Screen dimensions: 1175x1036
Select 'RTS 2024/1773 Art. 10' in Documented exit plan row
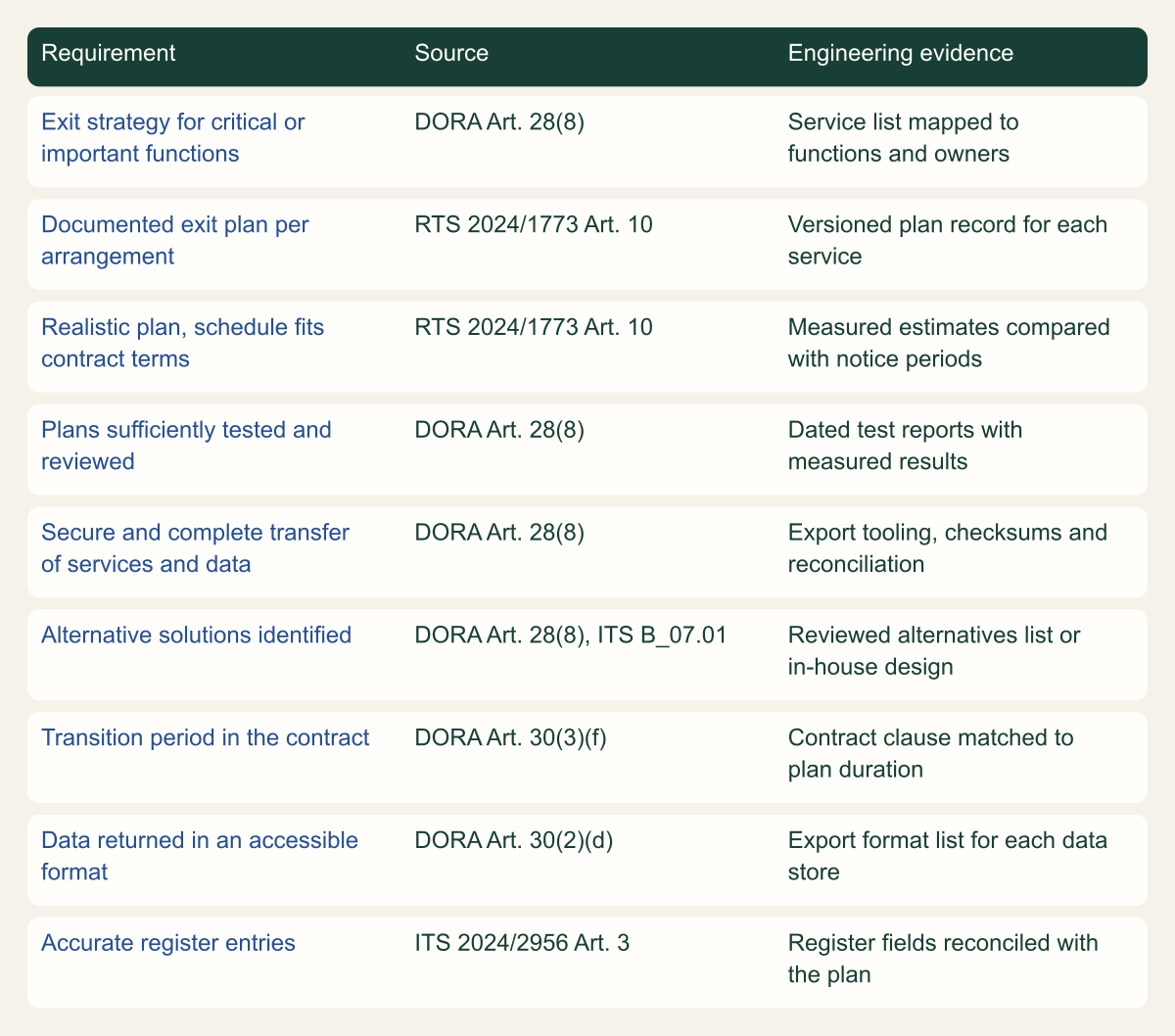(534, 225)
